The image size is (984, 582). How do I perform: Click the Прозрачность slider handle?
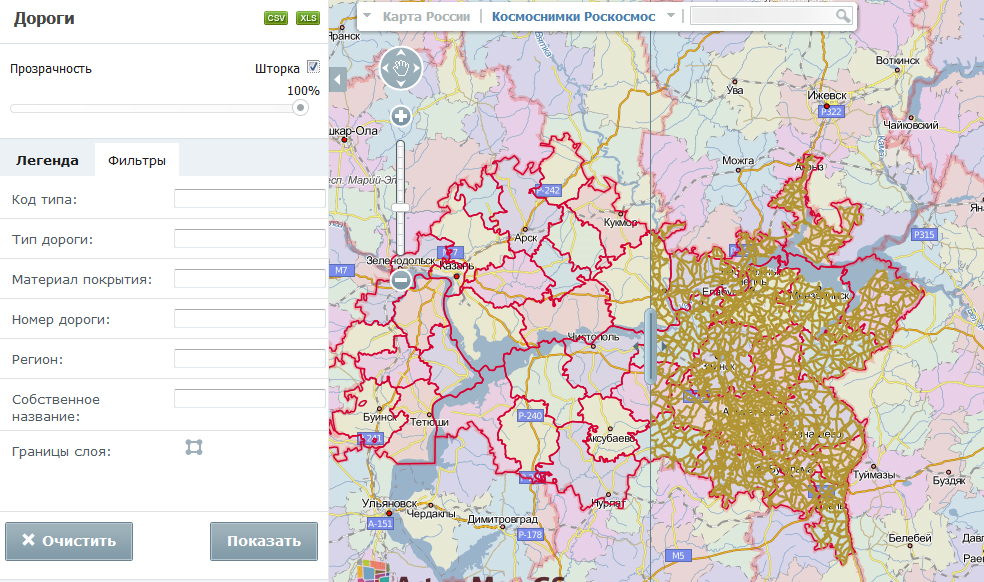click(301, 108)
